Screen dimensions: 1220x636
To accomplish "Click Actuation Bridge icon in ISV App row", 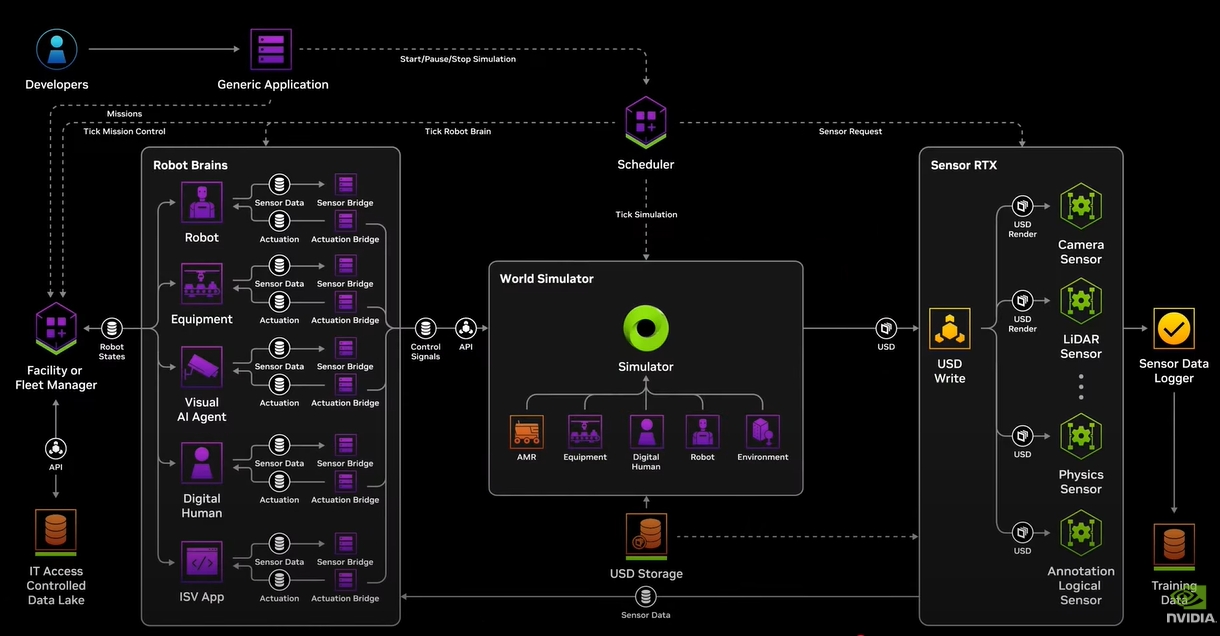I will coord(345,580).
